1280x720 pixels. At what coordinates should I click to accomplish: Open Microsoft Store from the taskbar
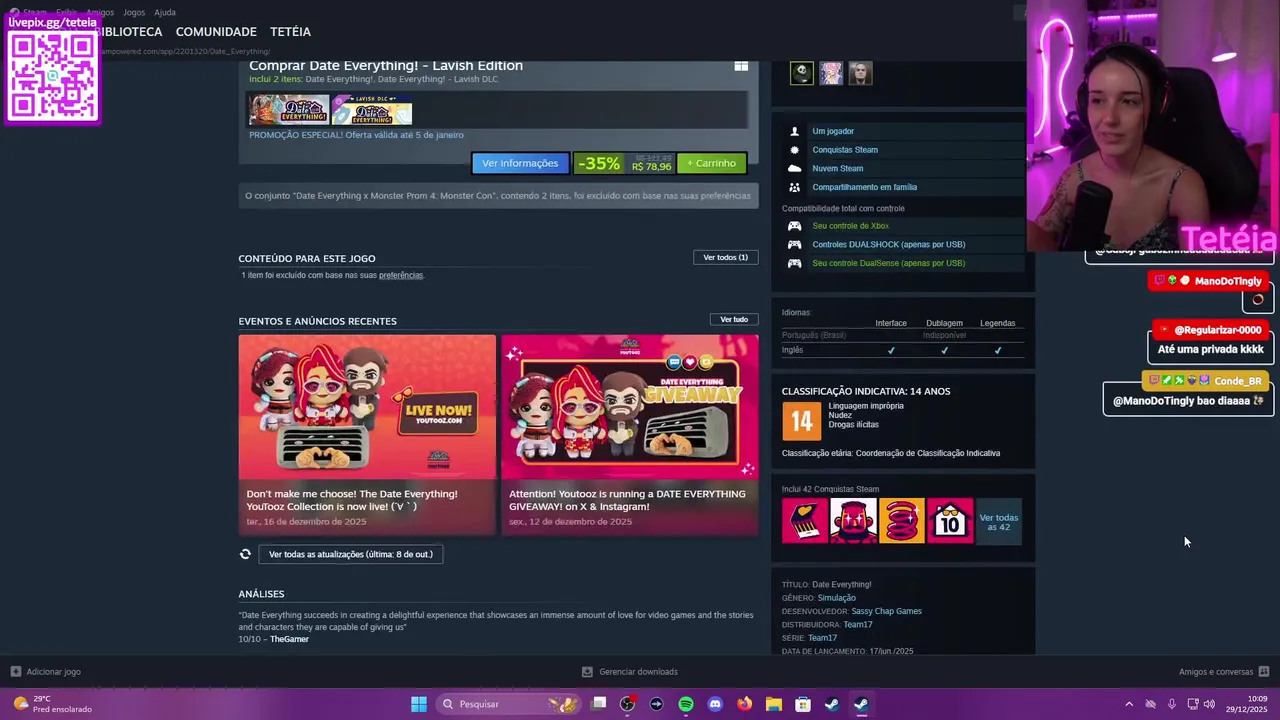point(802,704)
